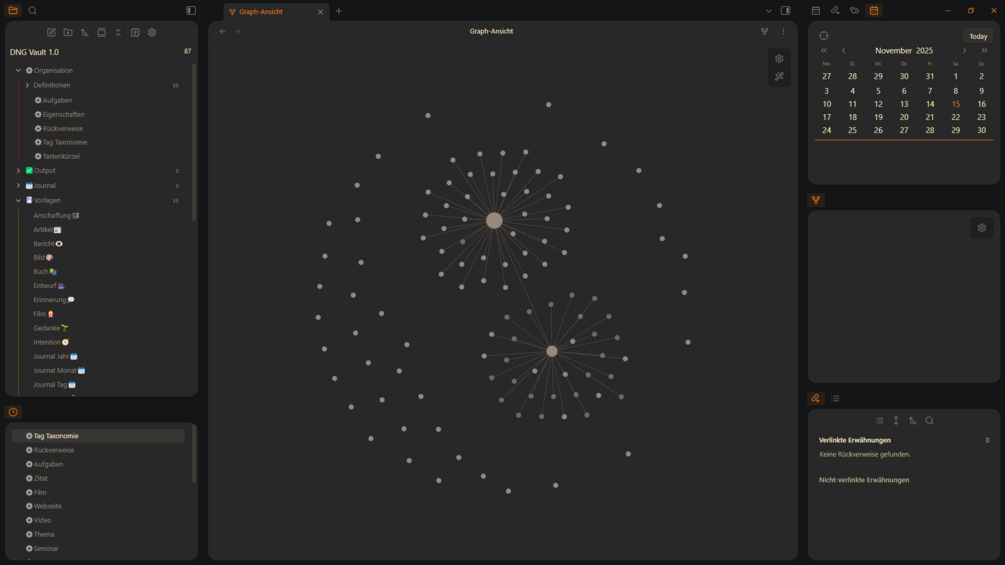Select the large upper hub node
Screen dimensions: 1005x565
[494, 220]
